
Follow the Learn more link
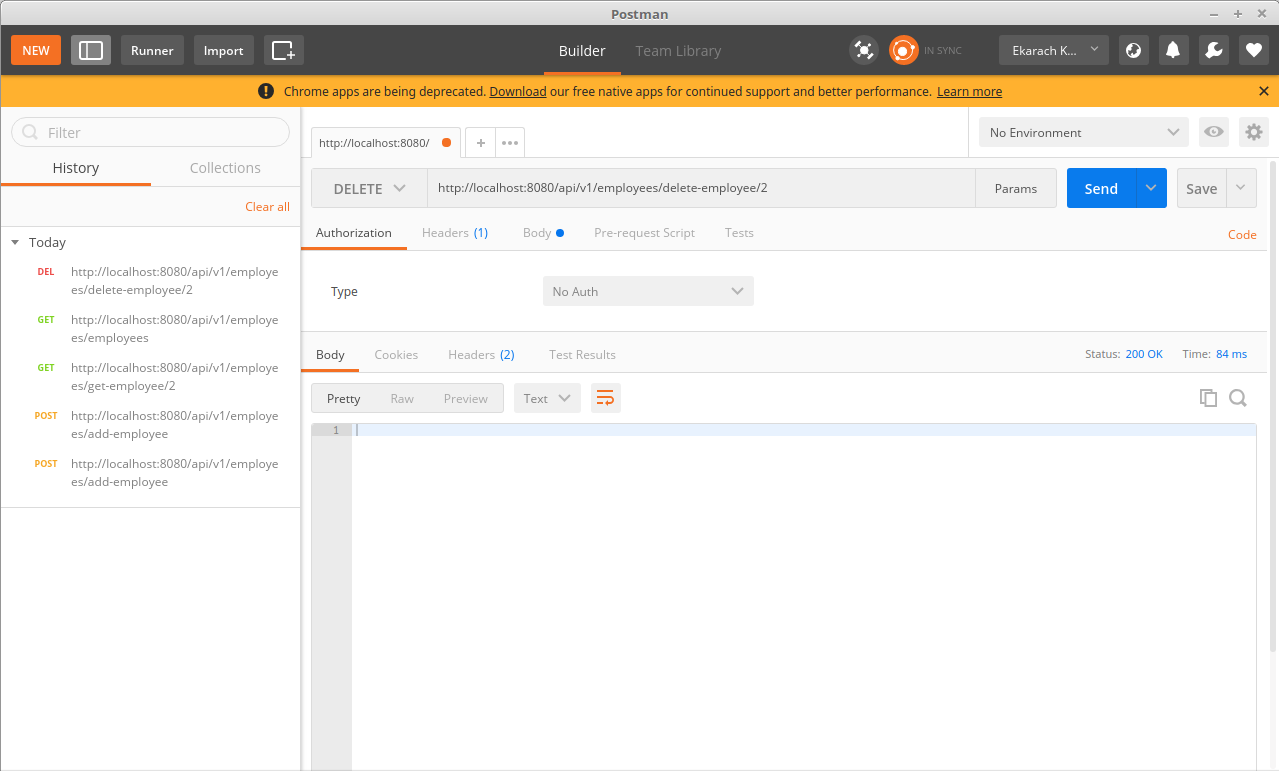[x=969, y=91]
